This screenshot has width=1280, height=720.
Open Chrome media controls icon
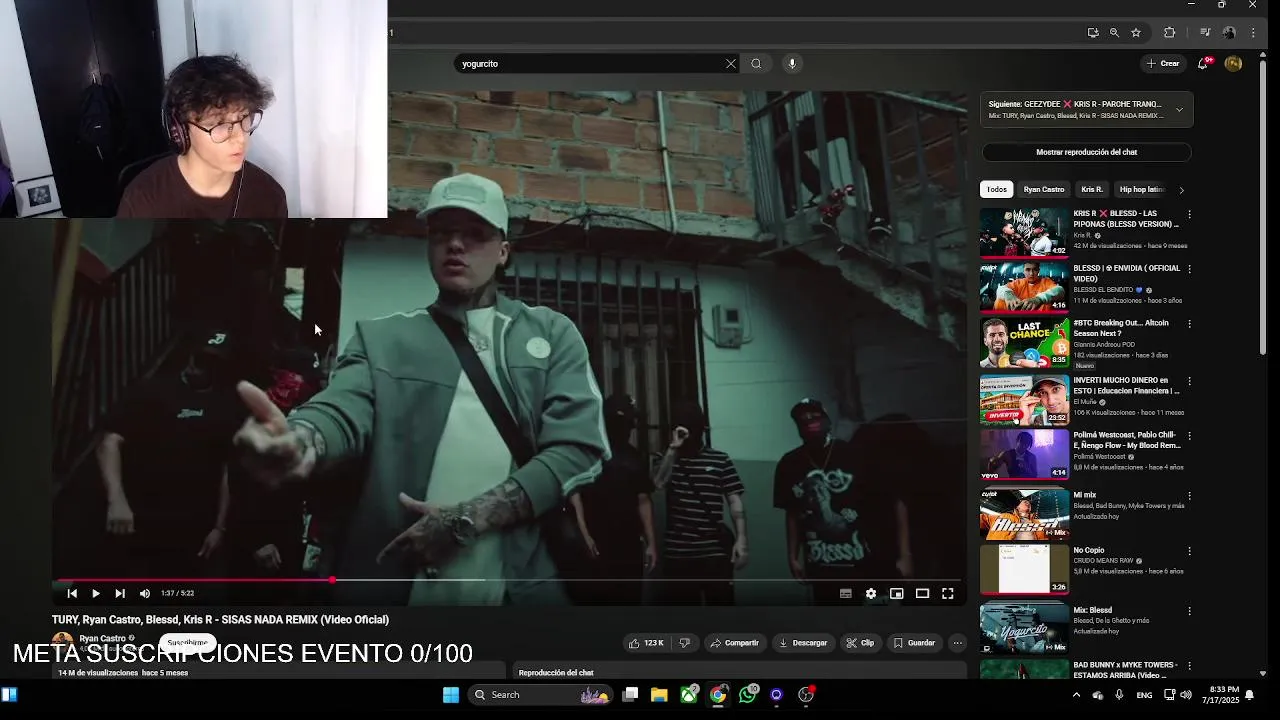1206,33
